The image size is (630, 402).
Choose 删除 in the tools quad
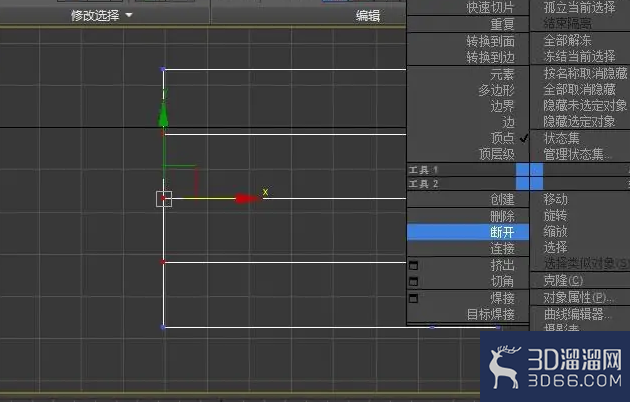(x=502, y=216)
